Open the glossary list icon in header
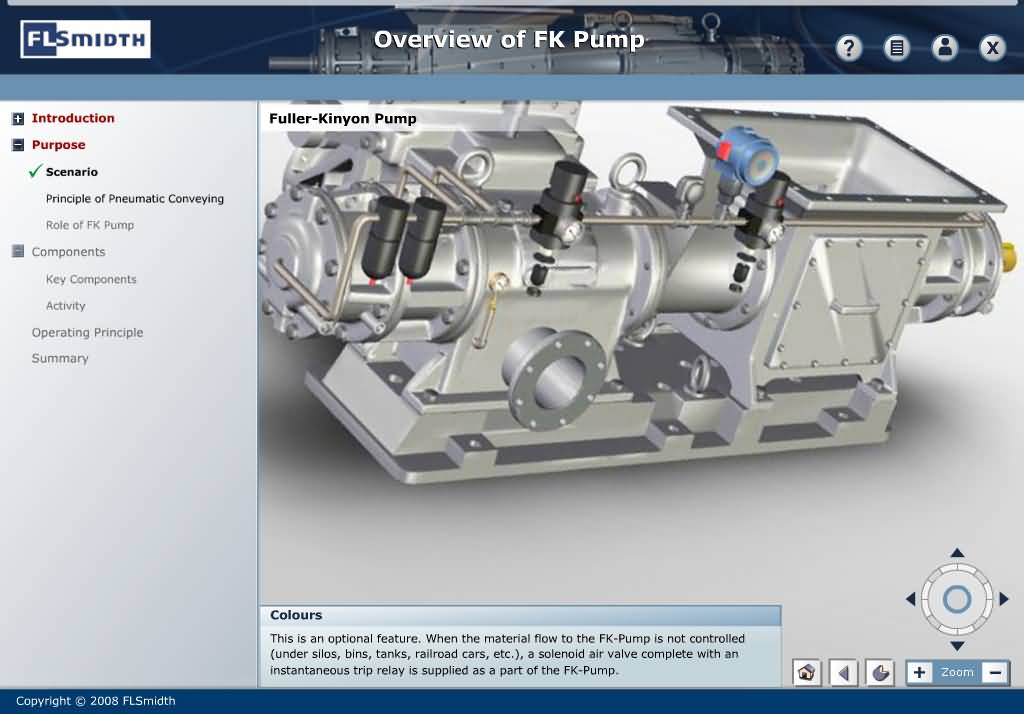The height and width of the screenshot is (714, 1024). 897,47
